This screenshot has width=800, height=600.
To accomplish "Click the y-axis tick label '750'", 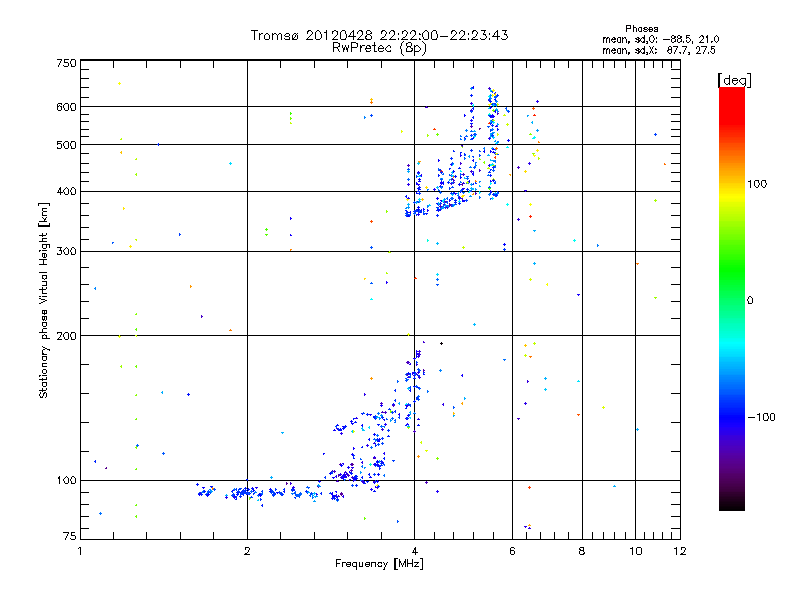I will pyautogui.click(x=66, y=63).
